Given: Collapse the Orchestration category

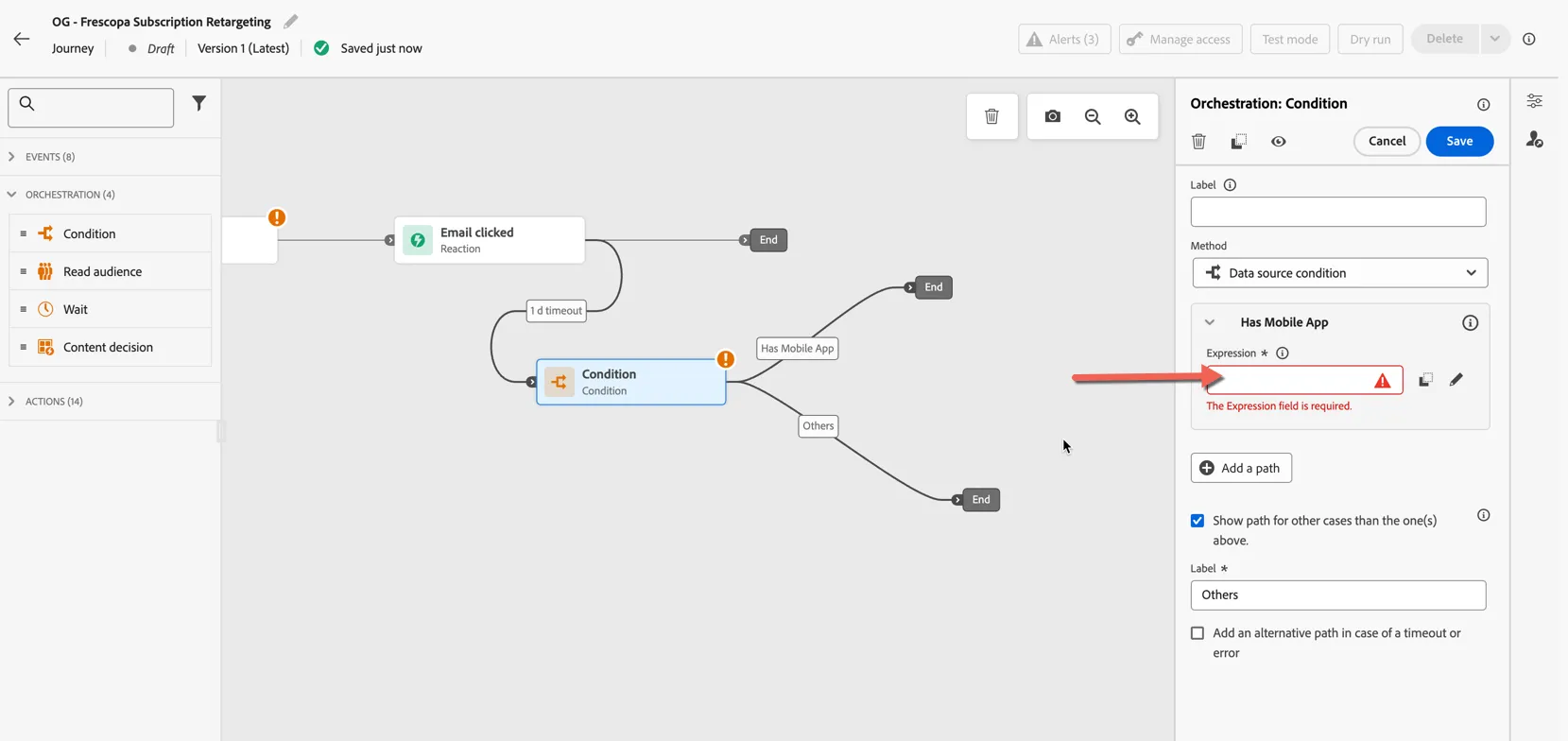Looking at the screenshot, I should click(11, 195).
